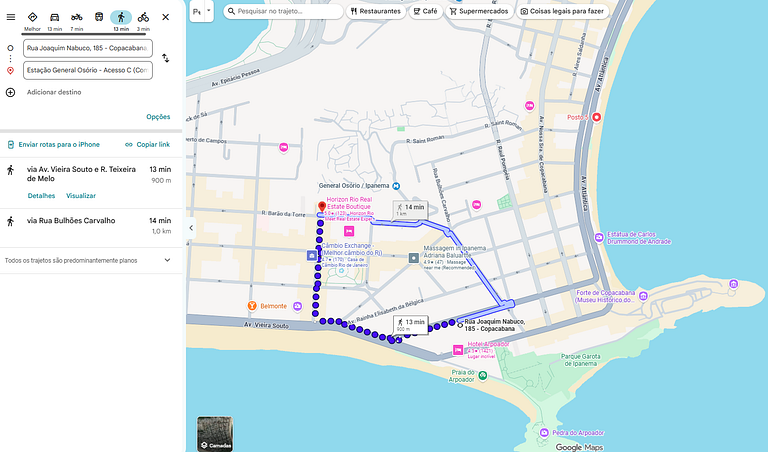Click the '13 min' route label on map
The image size is (768, 452).
point(410,324)
